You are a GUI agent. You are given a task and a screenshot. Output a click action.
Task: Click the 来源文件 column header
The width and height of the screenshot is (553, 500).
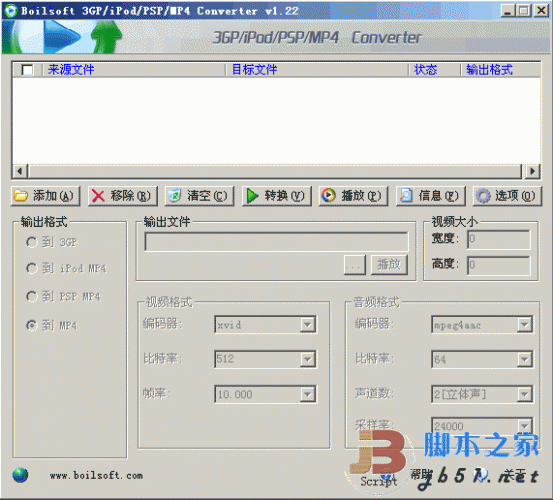click(x=134, y=70)
